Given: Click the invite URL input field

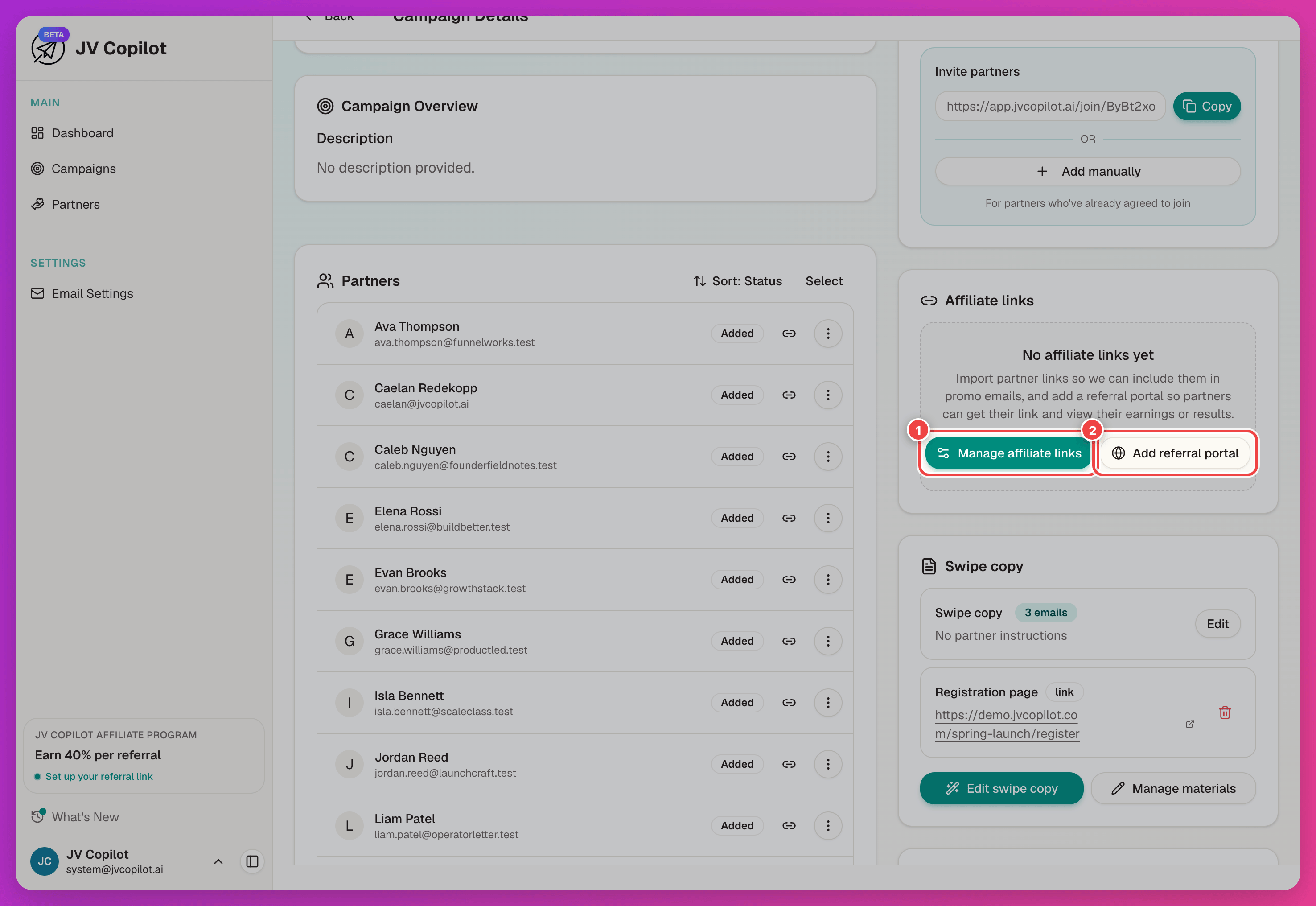Looking at the screenshot, I should 1050,106.
